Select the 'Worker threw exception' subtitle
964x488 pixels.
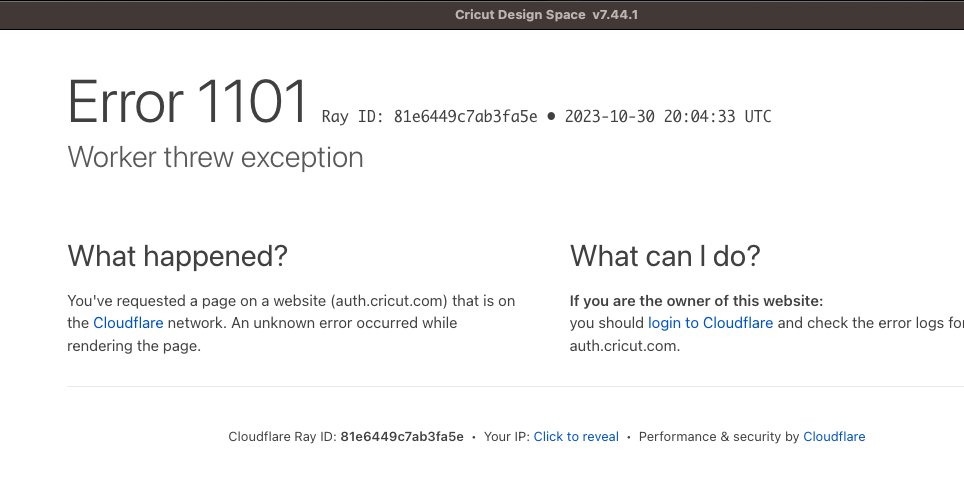tap(215, 157)
